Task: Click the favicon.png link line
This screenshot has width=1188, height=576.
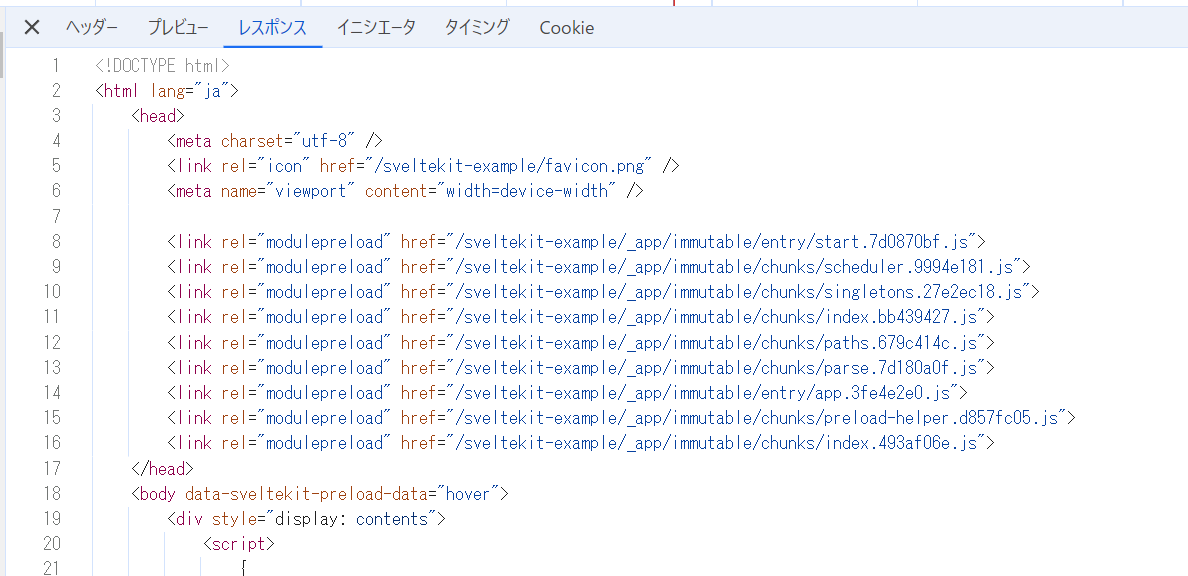Action: click(x=423, y=166)
